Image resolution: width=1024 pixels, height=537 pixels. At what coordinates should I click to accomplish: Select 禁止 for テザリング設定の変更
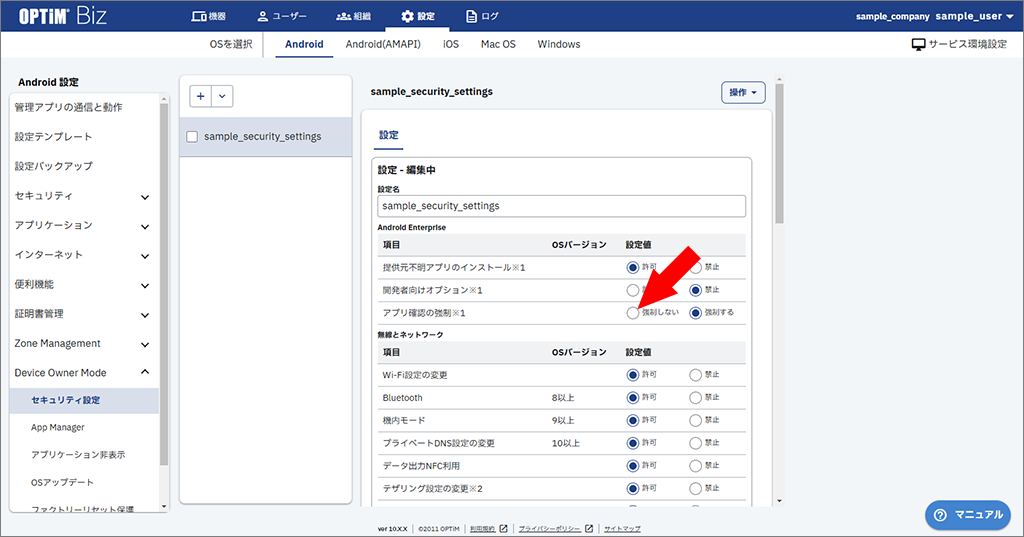pyautogui.click(x=696, y=489)
